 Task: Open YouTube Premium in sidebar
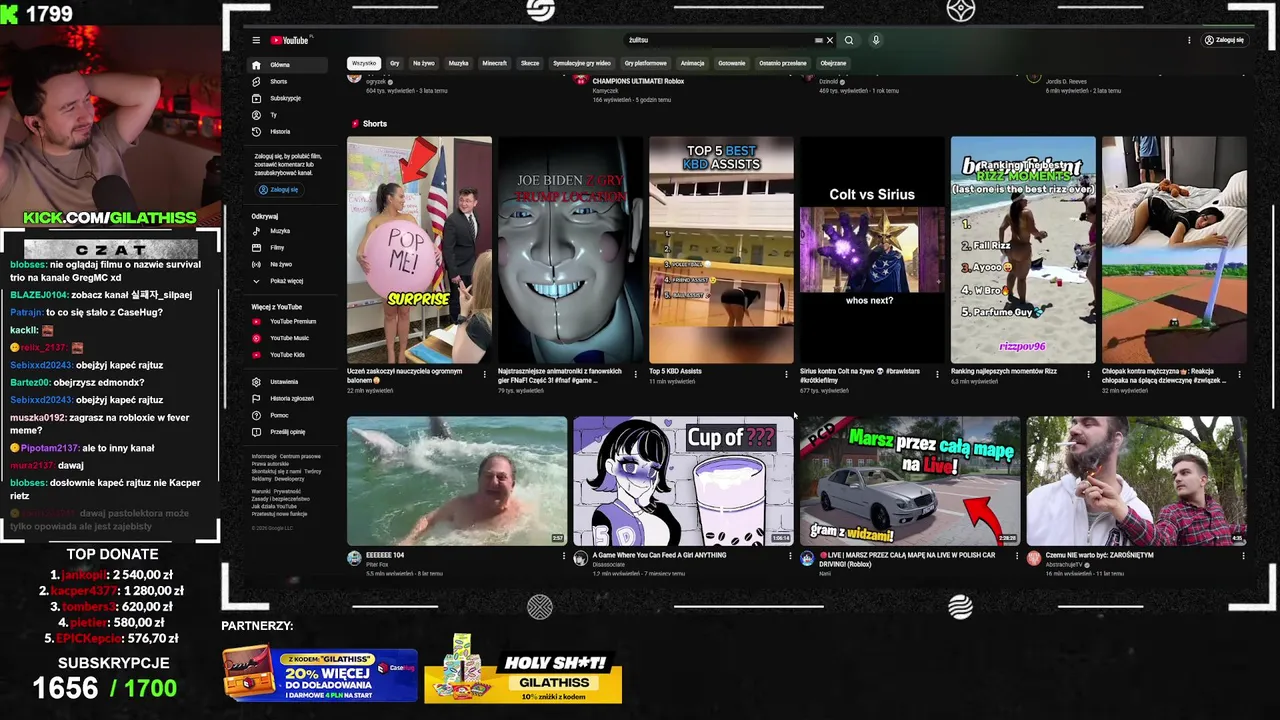pos(287,321)
